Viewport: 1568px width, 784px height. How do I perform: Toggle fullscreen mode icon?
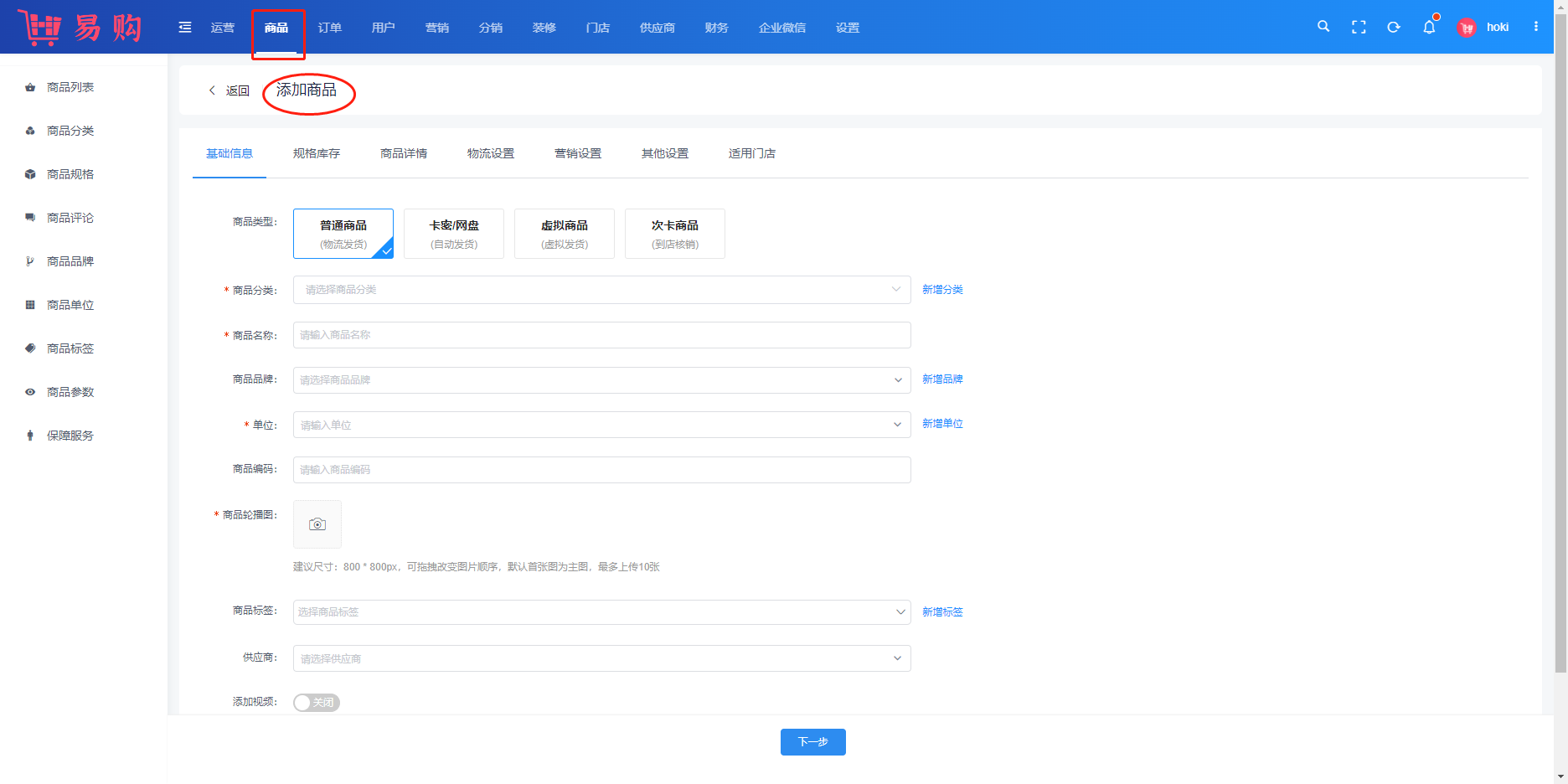pyautogui.click(x=1359, y=28)
